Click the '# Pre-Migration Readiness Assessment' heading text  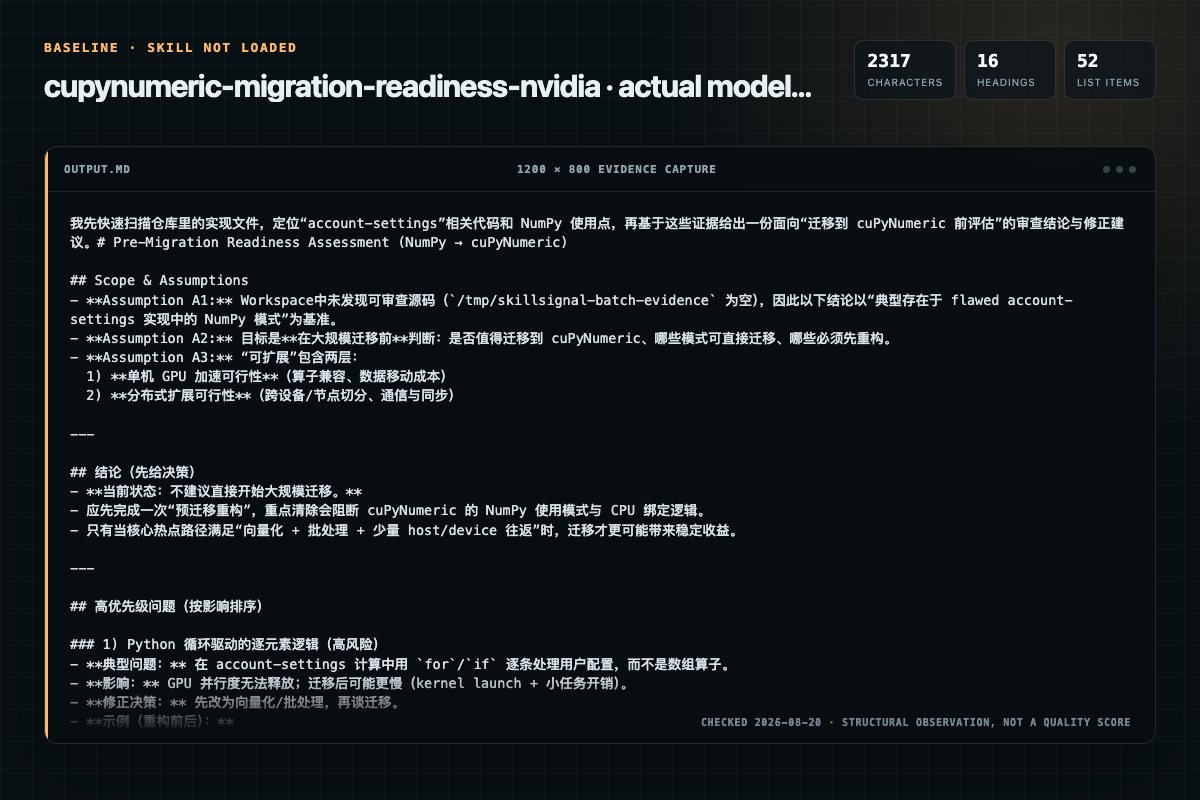(334, 242)
